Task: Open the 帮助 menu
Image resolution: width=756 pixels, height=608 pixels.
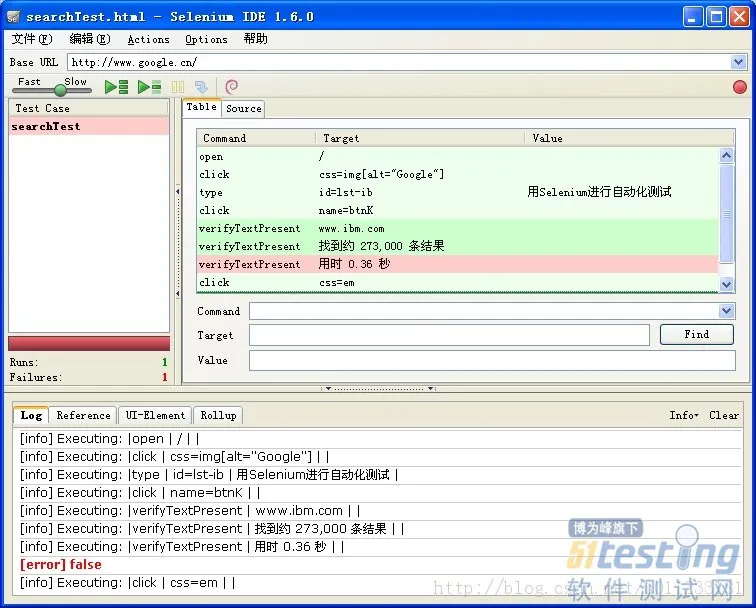Action: [x=256, y=39]
